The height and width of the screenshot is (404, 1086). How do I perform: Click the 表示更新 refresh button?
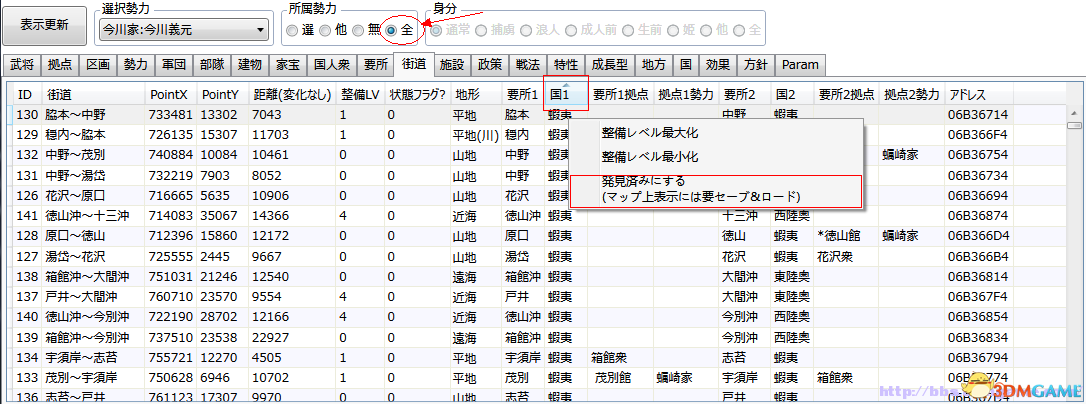(45, 24)
